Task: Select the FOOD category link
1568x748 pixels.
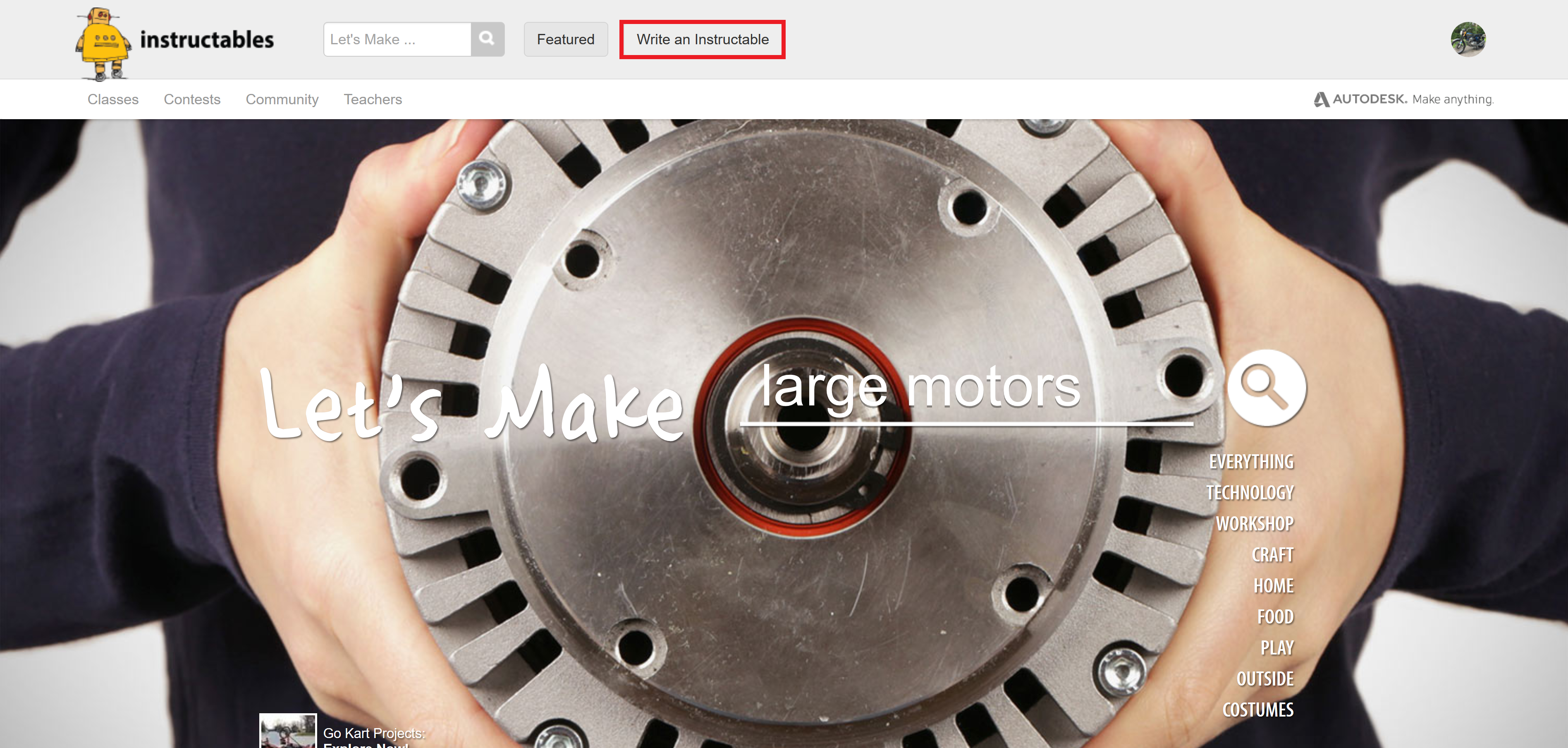Action: pyautogui.click(x=1276, y=617)
